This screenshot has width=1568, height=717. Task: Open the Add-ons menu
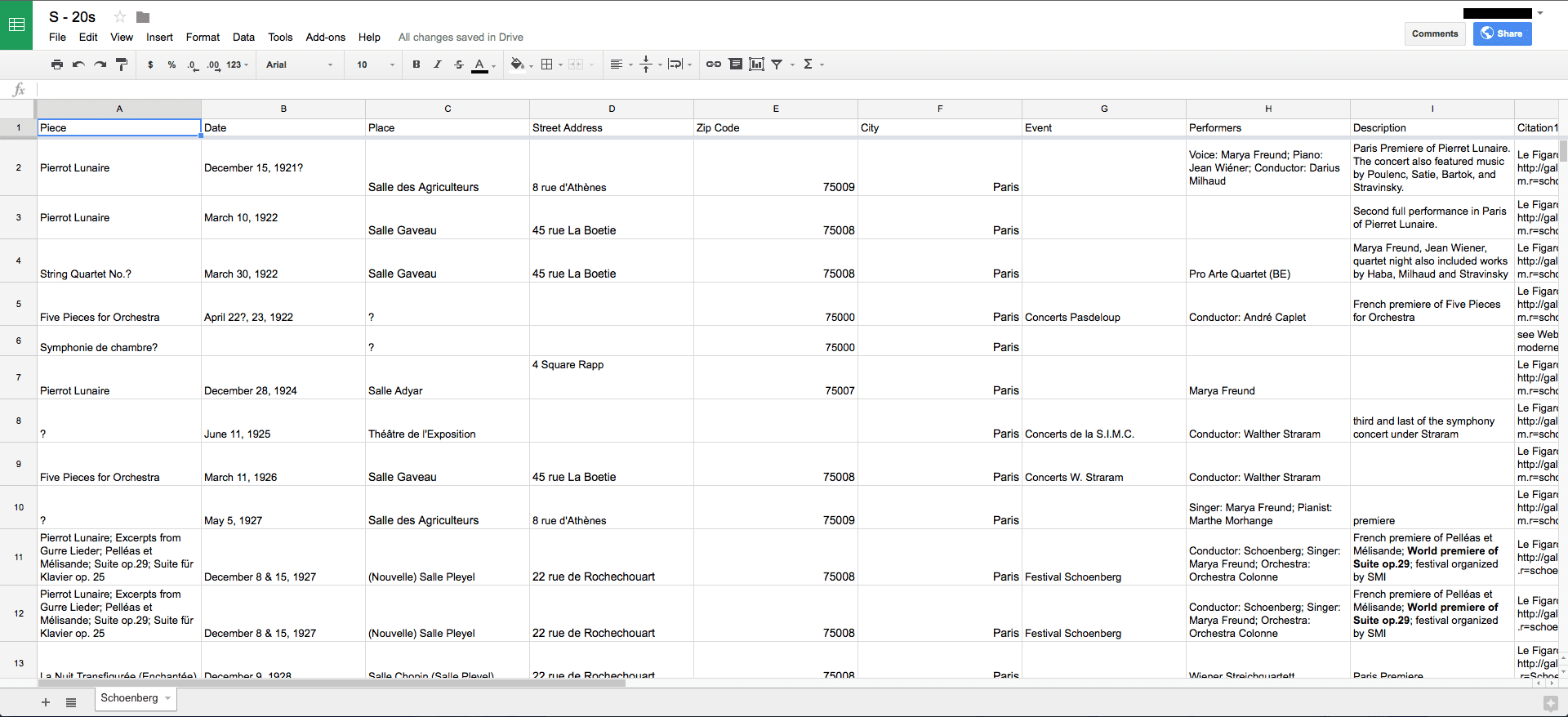325,38
